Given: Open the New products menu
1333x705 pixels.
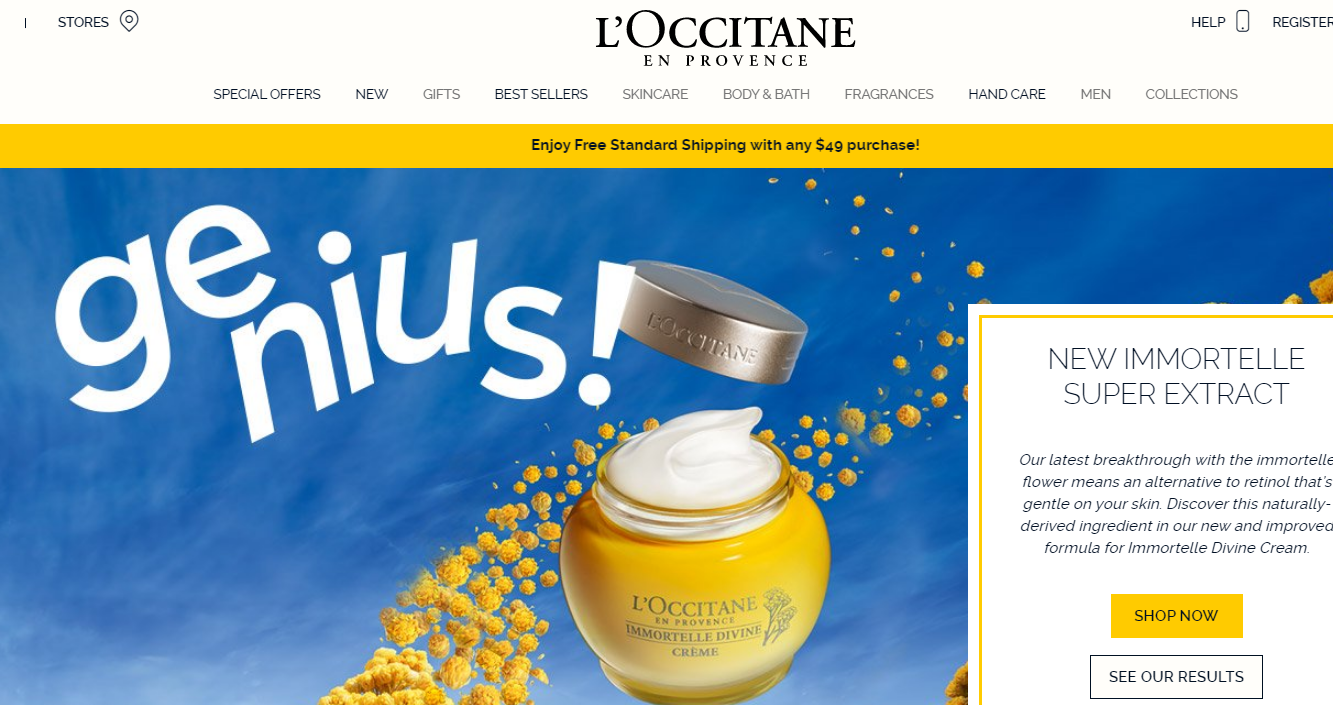Looking at the screenshot, I should tap(372, 94).
